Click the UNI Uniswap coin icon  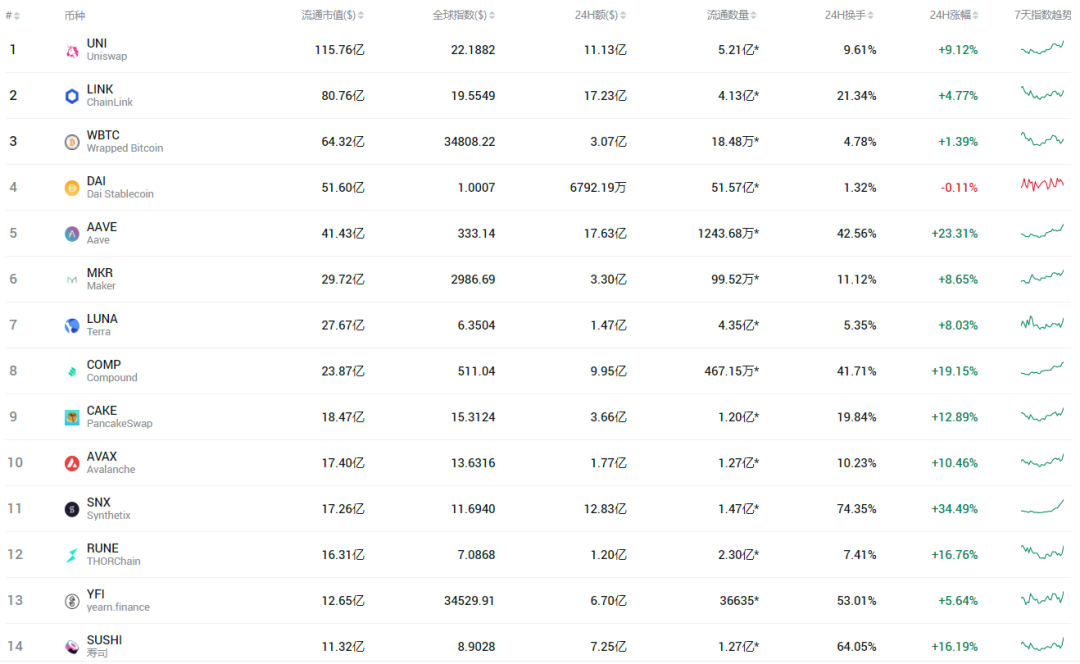72,50
